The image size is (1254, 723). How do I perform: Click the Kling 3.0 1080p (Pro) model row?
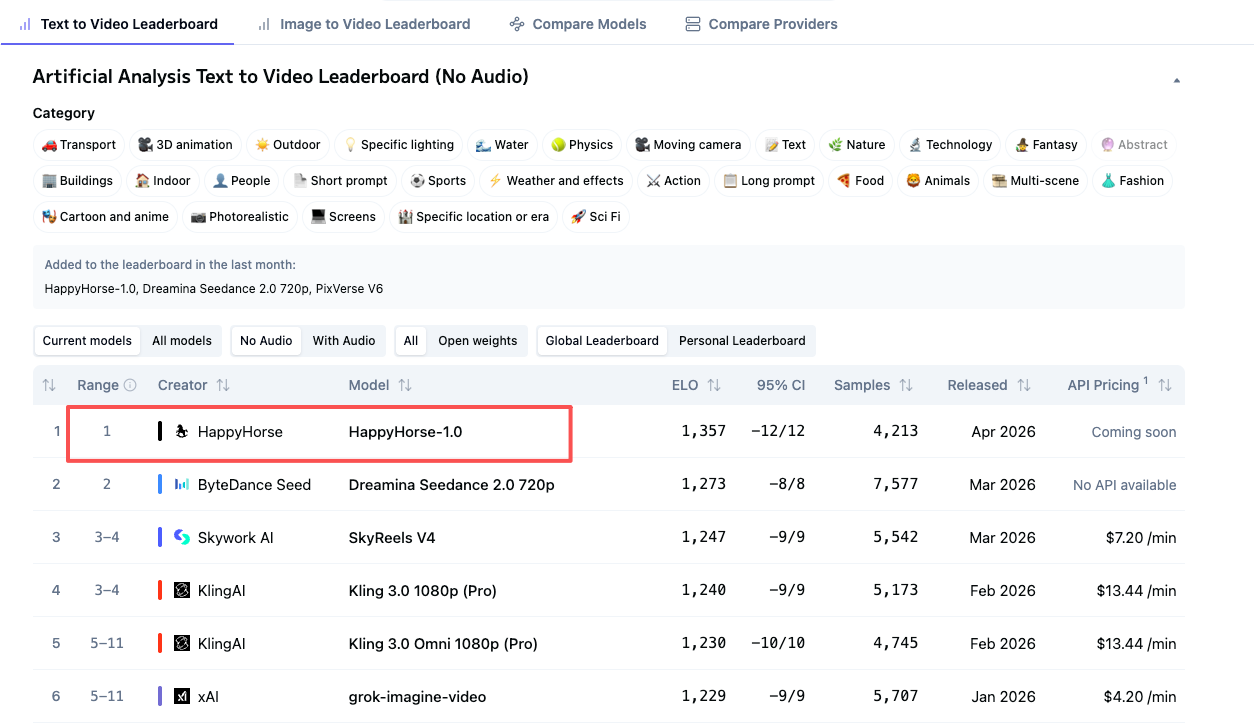coord(422,591)
